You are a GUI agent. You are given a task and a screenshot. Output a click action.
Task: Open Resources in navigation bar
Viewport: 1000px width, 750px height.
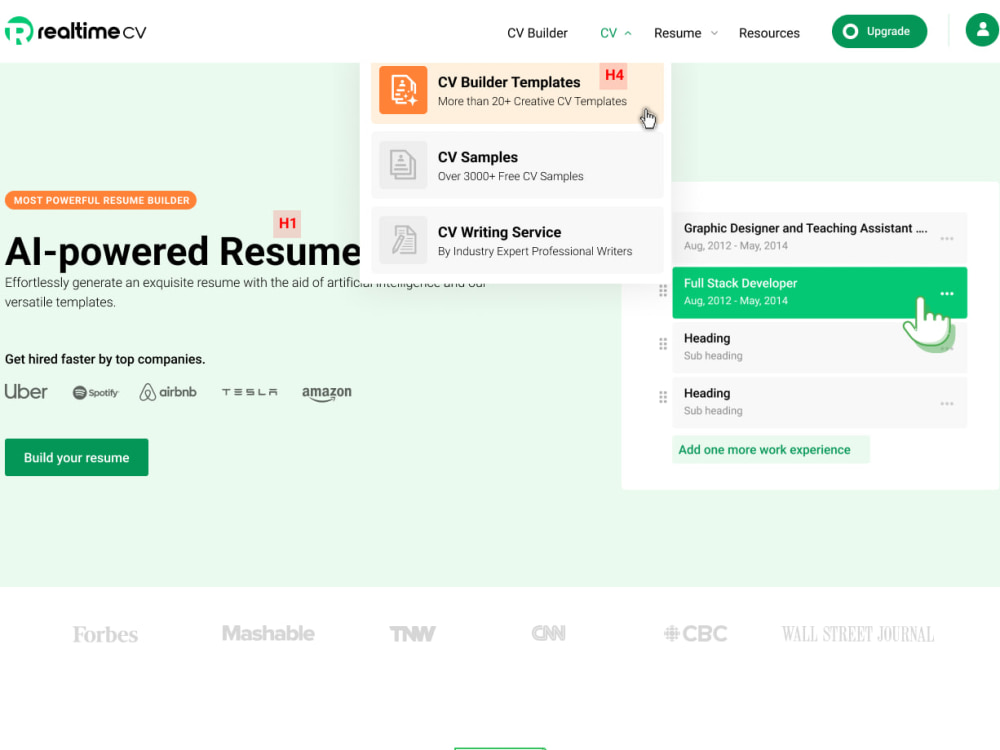click(x=769, y=33)
